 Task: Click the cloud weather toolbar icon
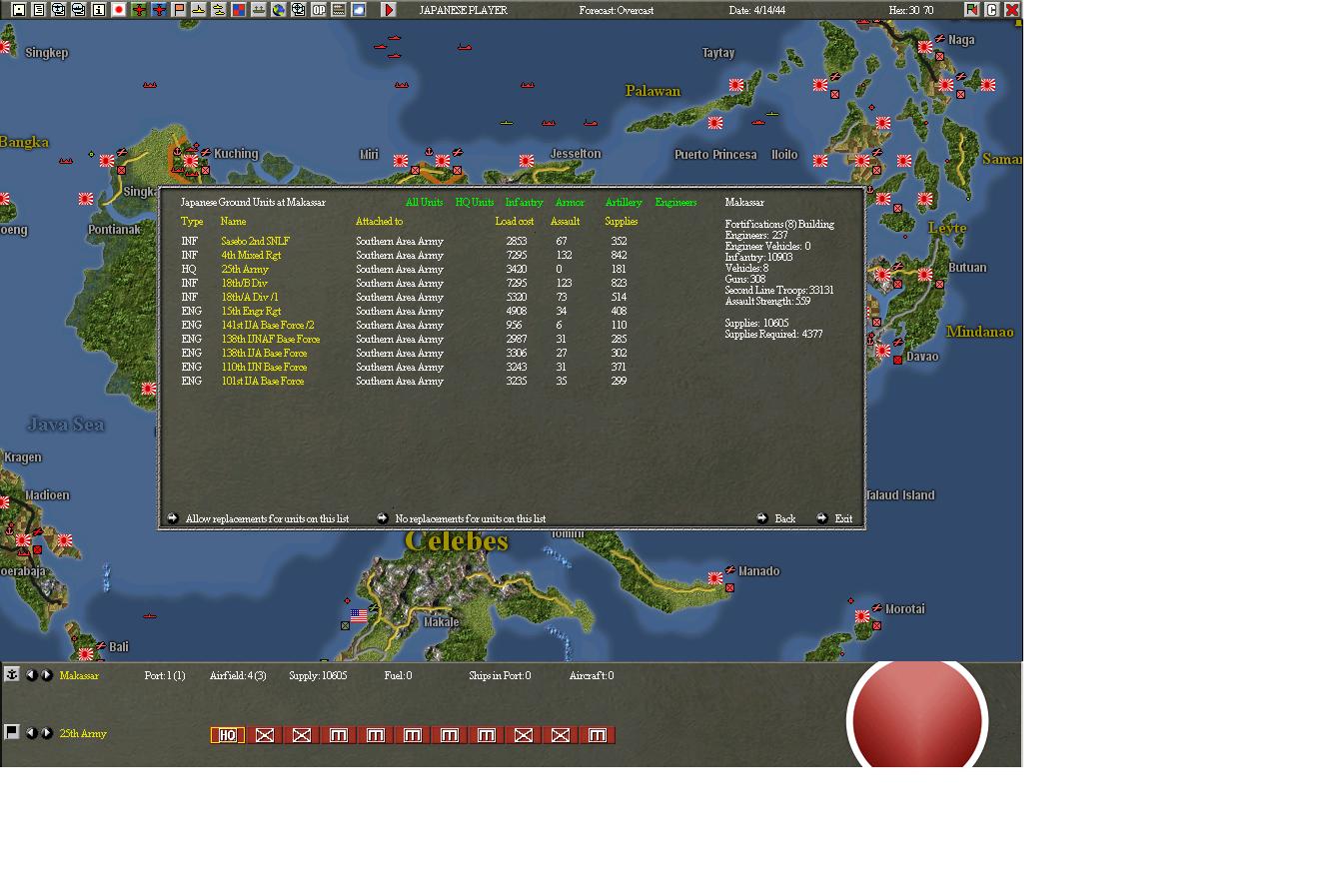click(x=359, y=10)
